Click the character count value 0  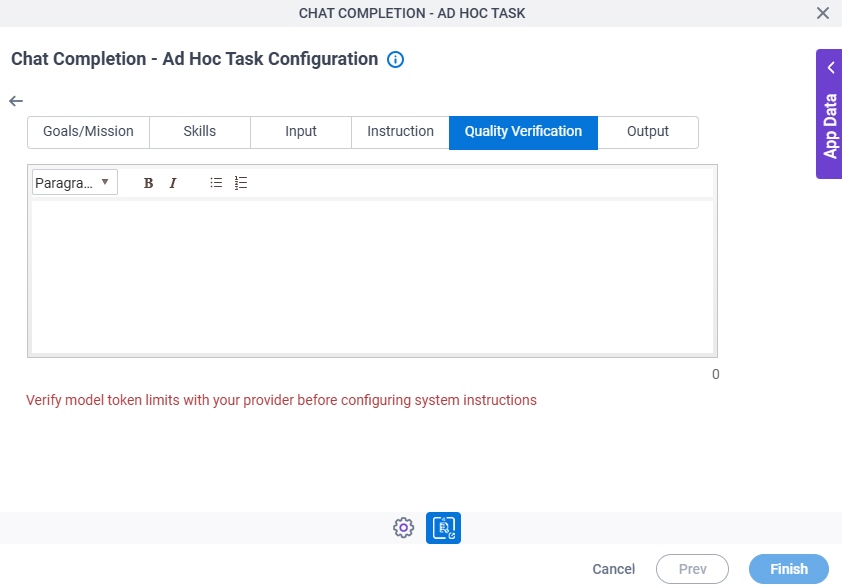(x=715, y=374)
